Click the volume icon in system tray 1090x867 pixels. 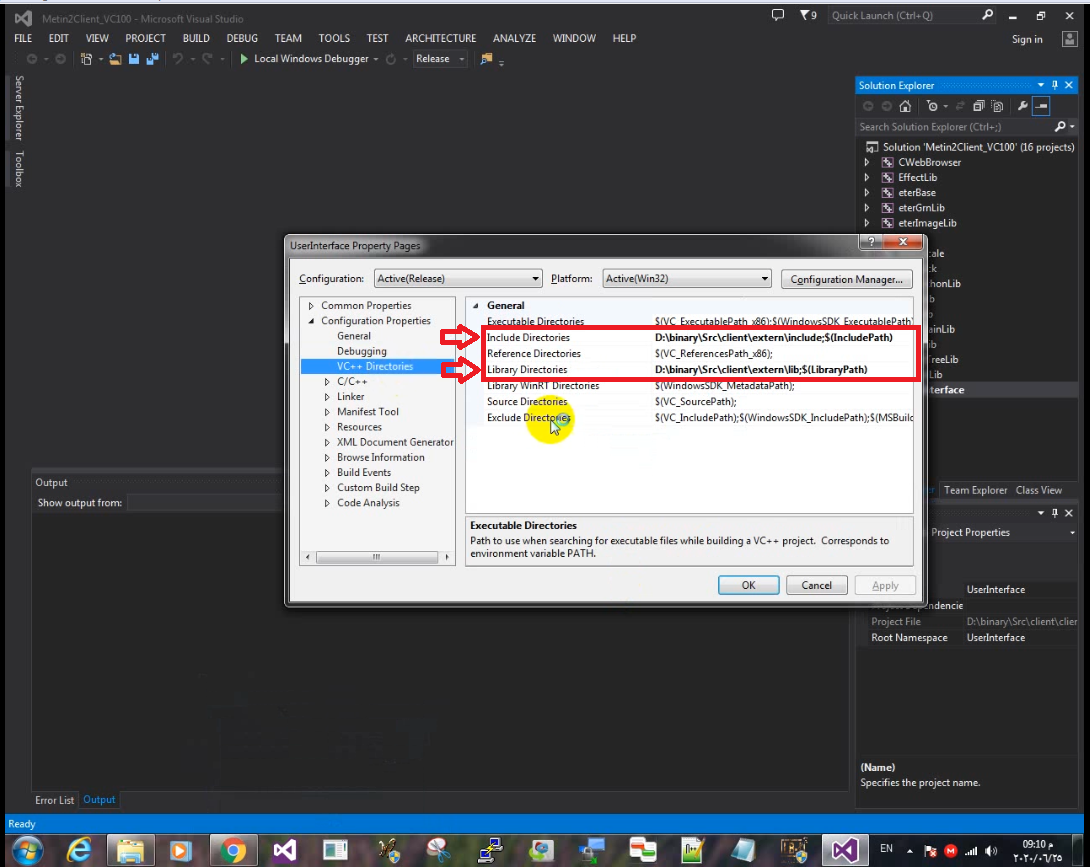pyautogui.click(x=991, y=851)
